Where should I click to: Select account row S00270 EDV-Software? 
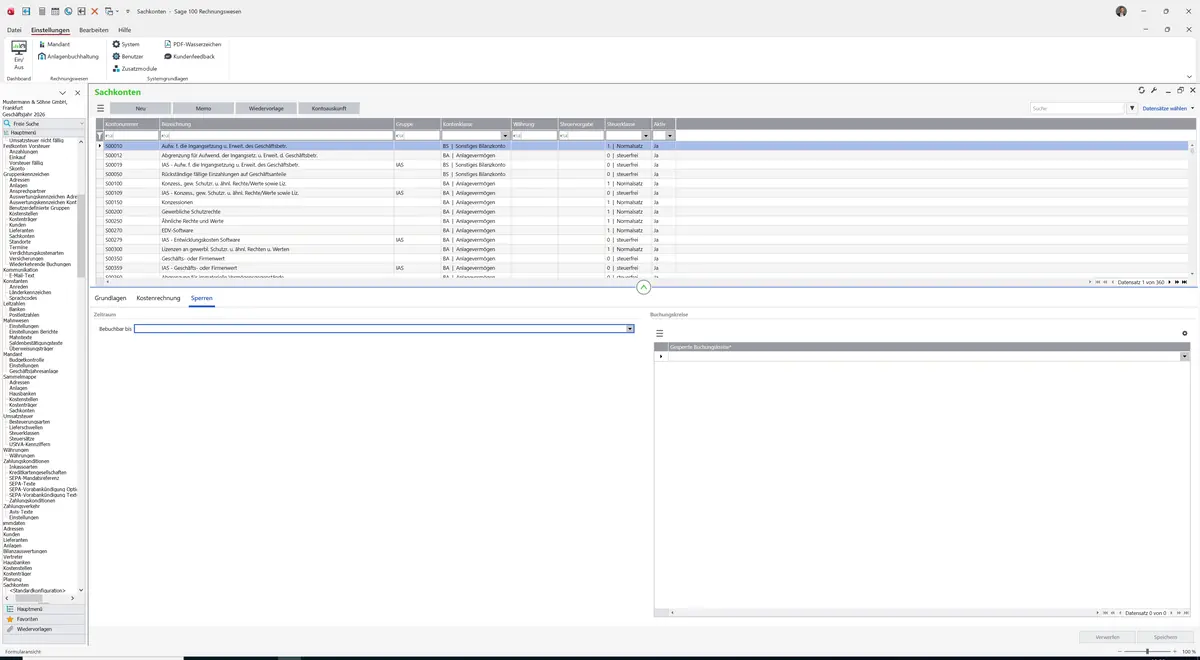pyautogui.click(x=642, y=230)
